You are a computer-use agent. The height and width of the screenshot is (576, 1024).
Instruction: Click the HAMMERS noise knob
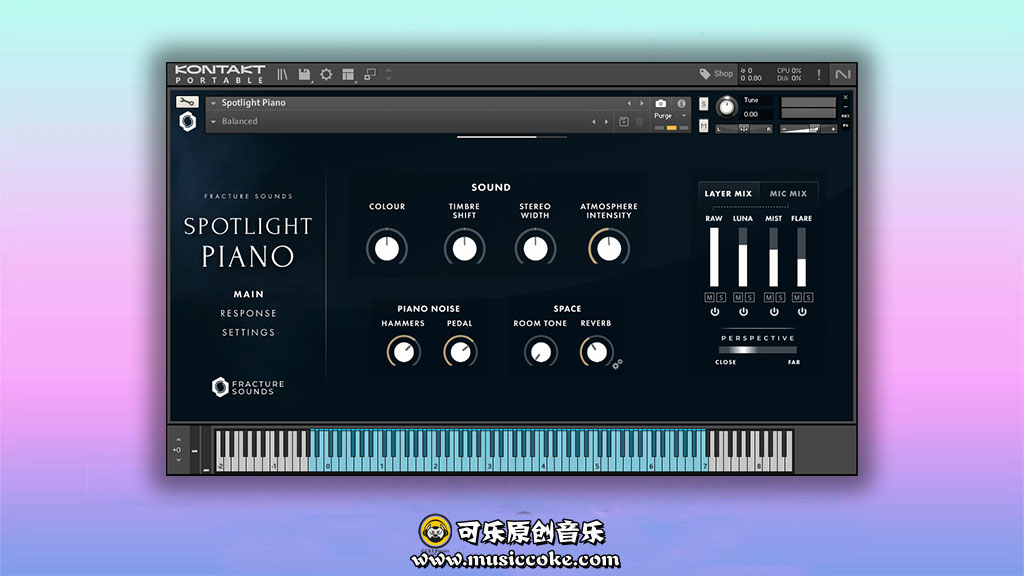(x=404, y=352)
